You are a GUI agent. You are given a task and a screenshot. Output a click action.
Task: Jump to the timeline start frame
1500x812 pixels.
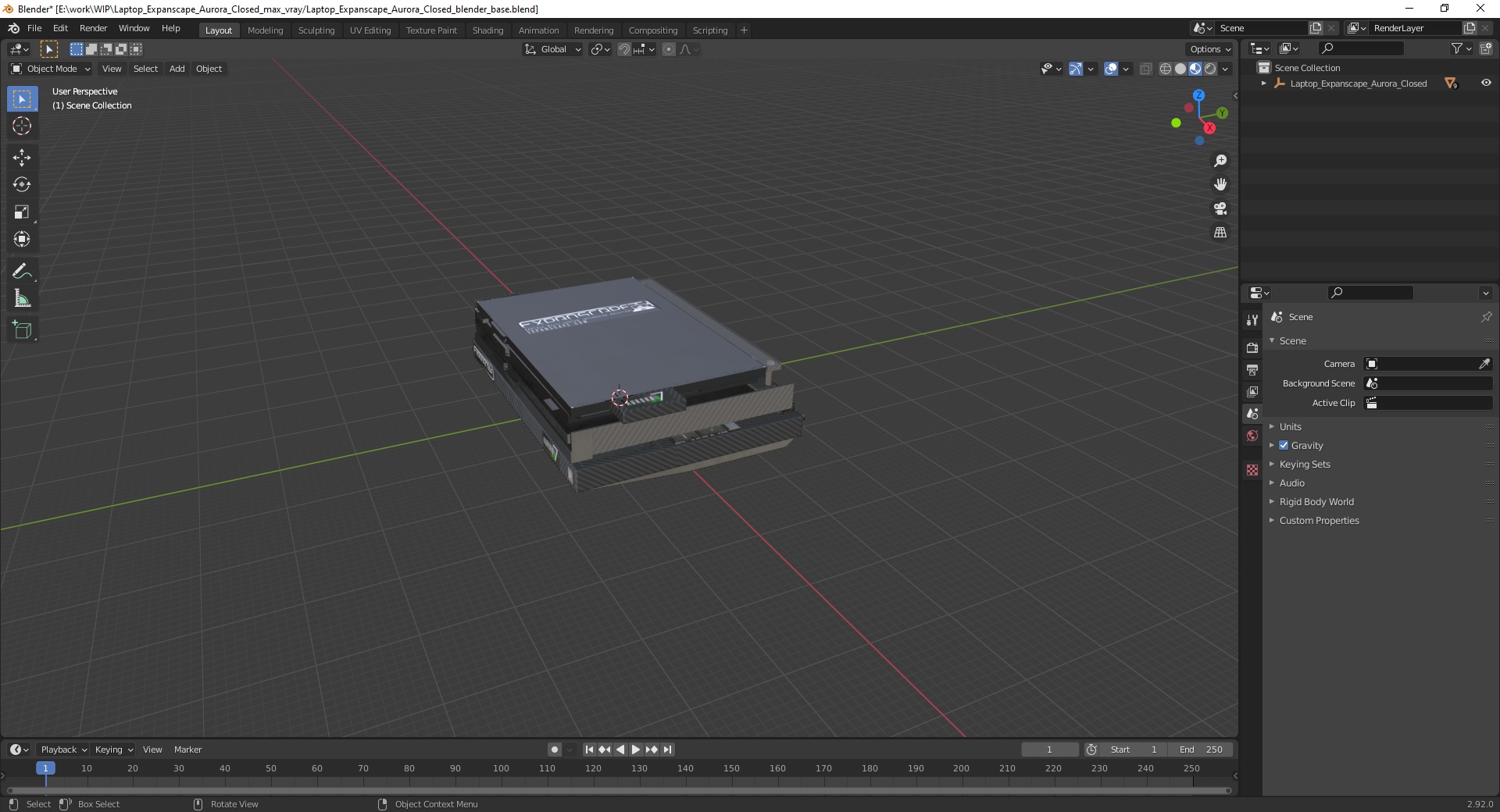(589, 750)
